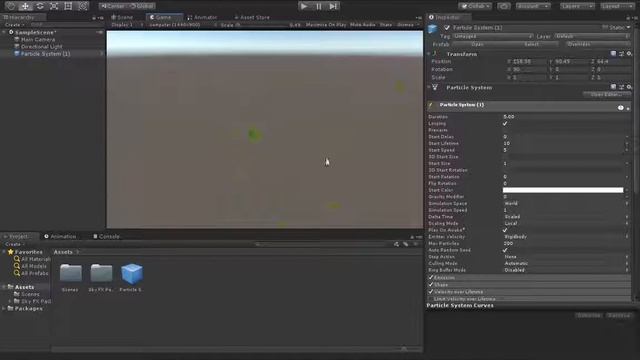This screenshot has height=360, width=640.
Task: Select the Hand tool in toolbar
Action: (11, 6)
